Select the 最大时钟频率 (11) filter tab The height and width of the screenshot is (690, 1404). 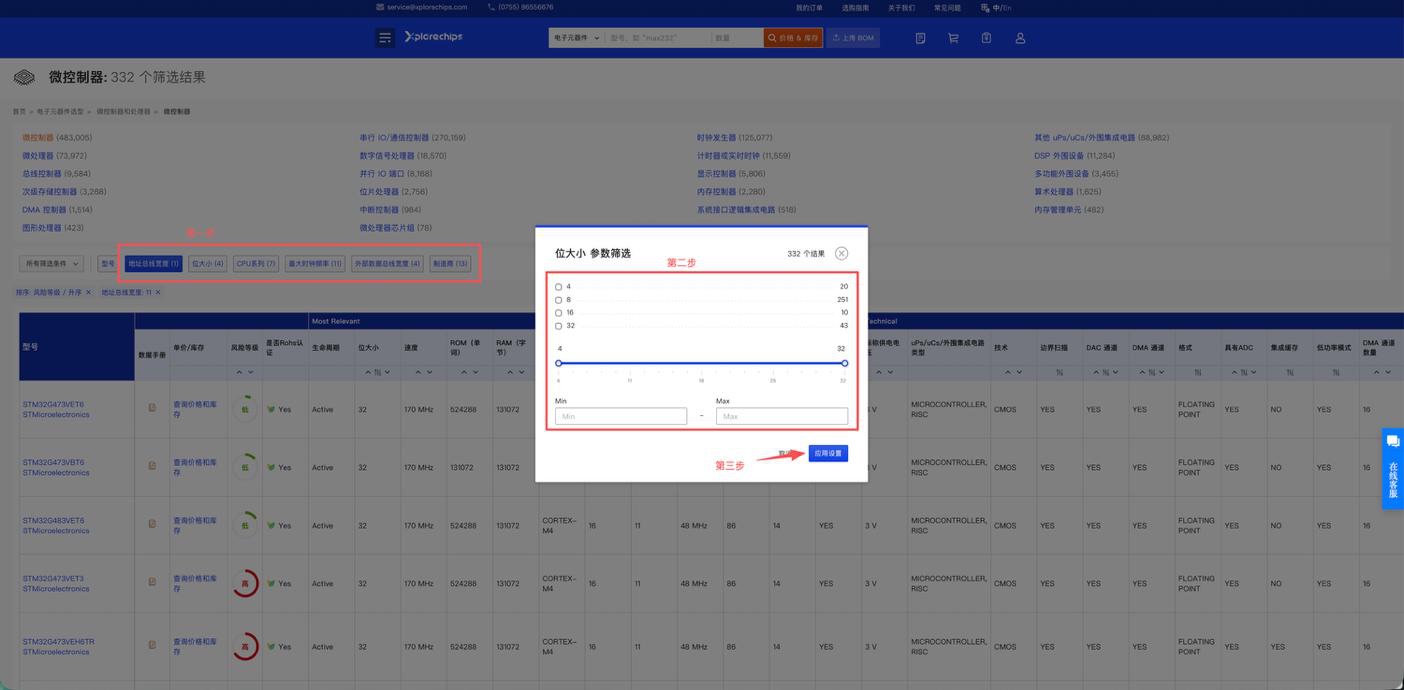[315, 264]
